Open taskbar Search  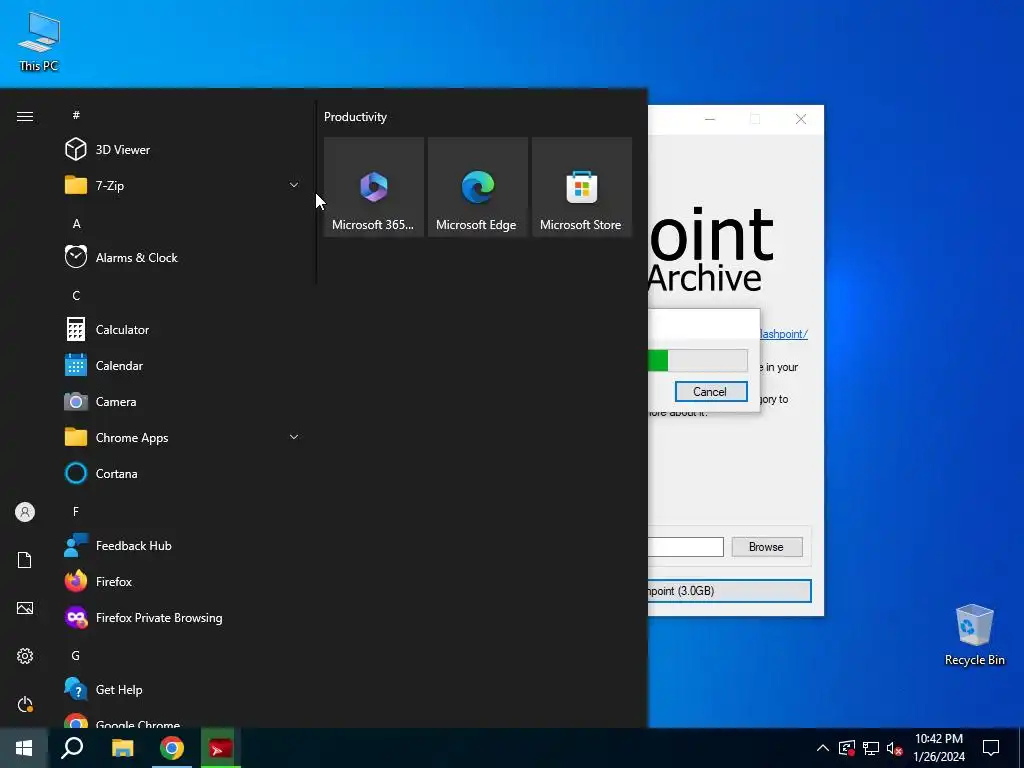point(72,748)
